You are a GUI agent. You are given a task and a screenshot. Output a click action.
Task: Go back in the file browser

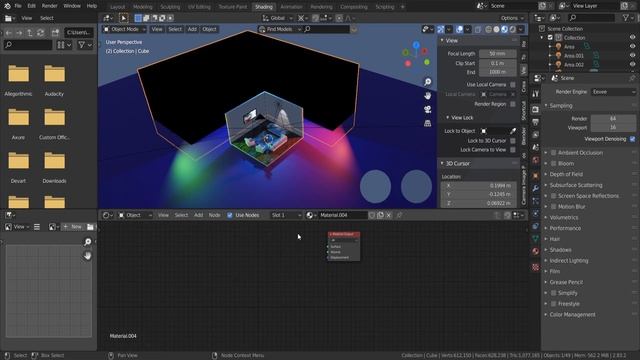[9, 32]
